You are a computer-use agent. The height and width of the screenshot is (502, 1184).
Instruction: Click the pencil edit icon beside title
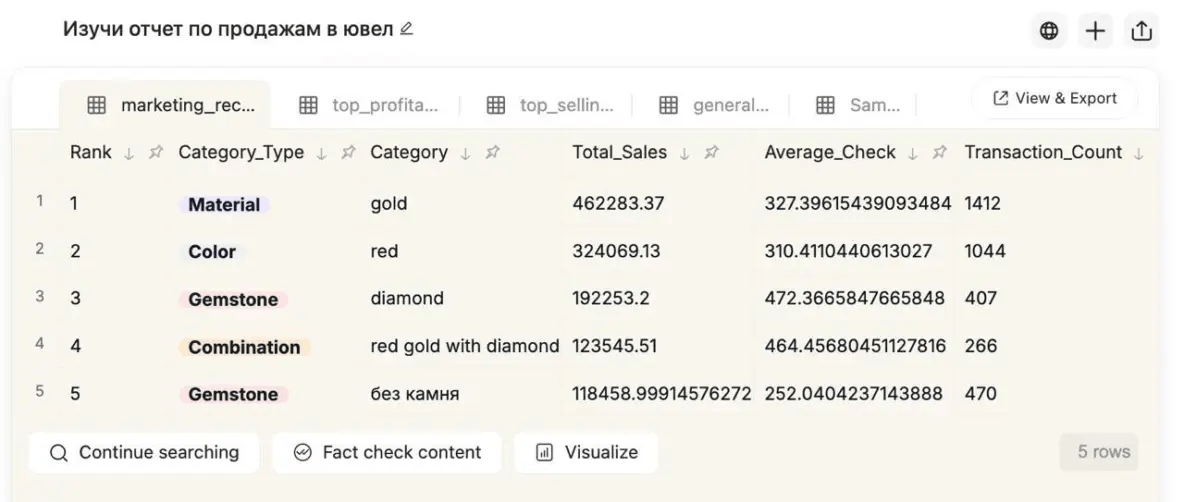click(406, 29)
